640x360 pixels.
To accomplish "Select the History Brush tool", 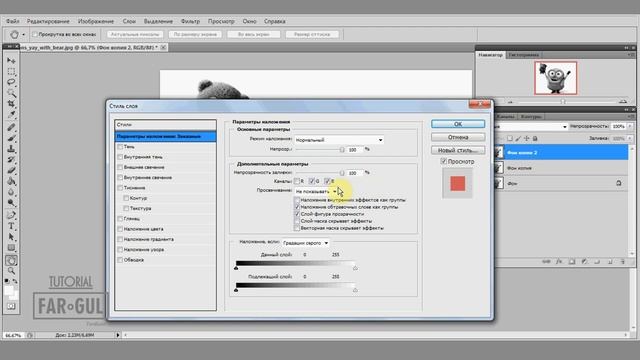I will click(x=11, y=160).
